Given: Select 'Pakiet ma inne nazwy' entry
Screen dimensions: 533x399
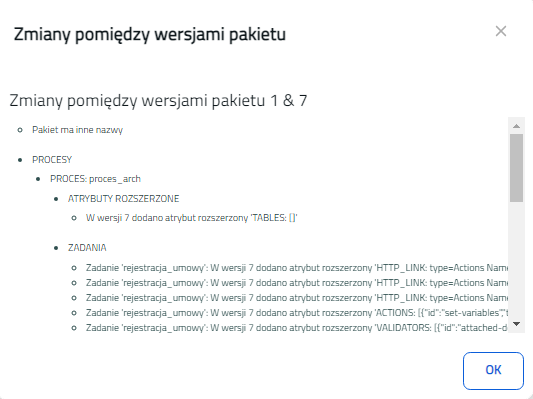Looking at the screenshot, I should pos(78,130).
